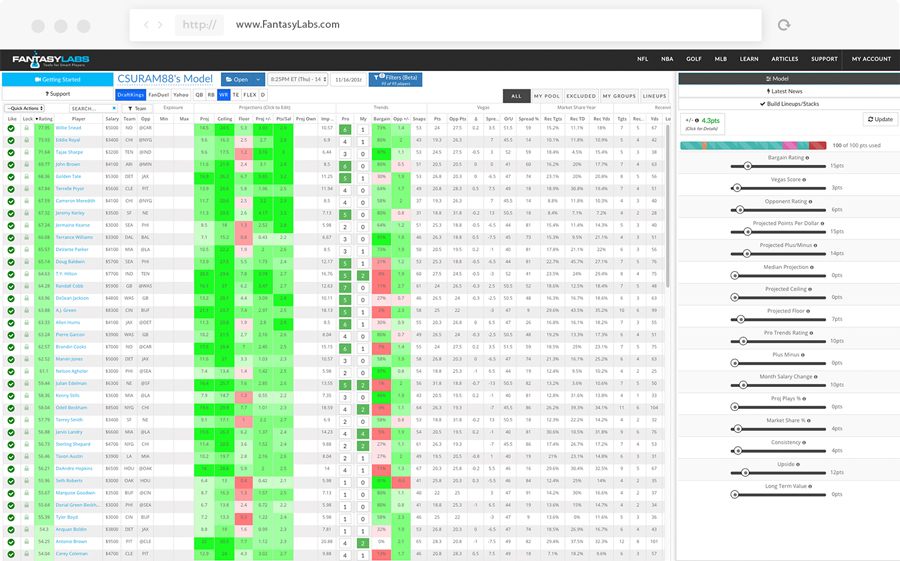This screenshot has width=900, height=561.
Task: Click the Bargain Rating info icon
Action: pos(808,158)
